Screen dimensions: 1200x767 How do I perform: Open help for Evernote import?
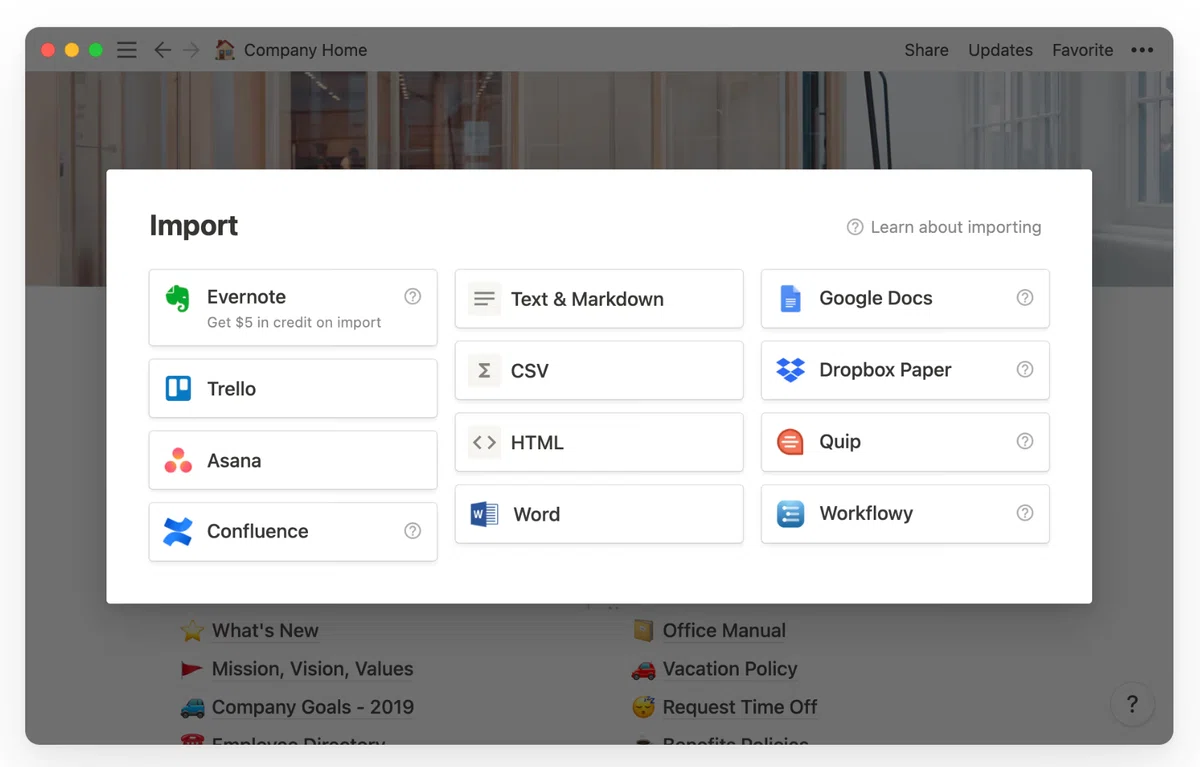(x=412, y=296)
